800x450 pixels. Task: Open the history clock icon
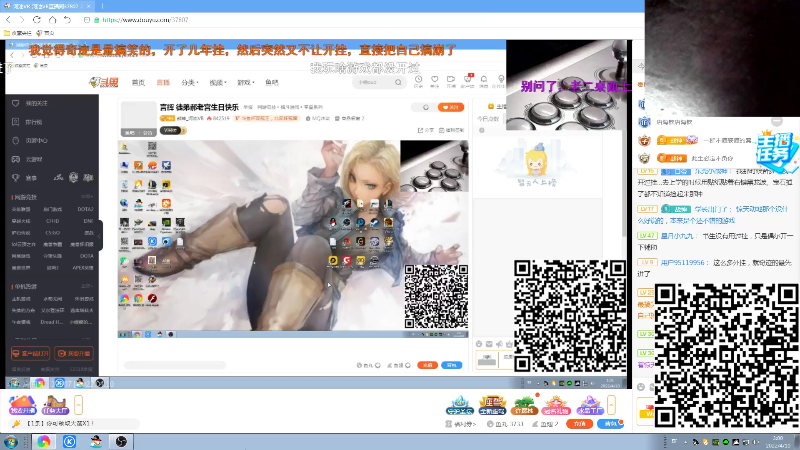(418, 81)
